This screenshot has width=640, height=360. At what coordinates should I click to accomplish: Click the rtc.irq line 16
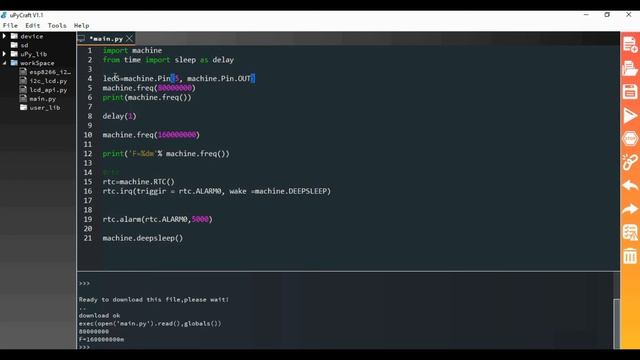tap(217, 191)
